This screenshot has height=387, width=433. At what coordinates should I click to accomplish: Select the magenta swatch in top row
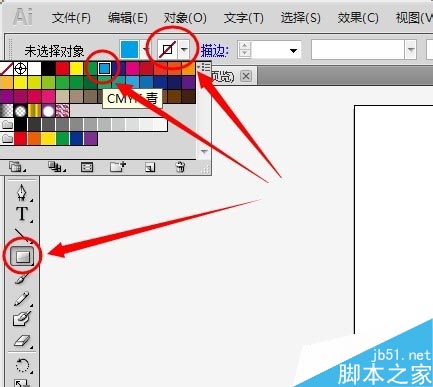[x=132, y=68]
